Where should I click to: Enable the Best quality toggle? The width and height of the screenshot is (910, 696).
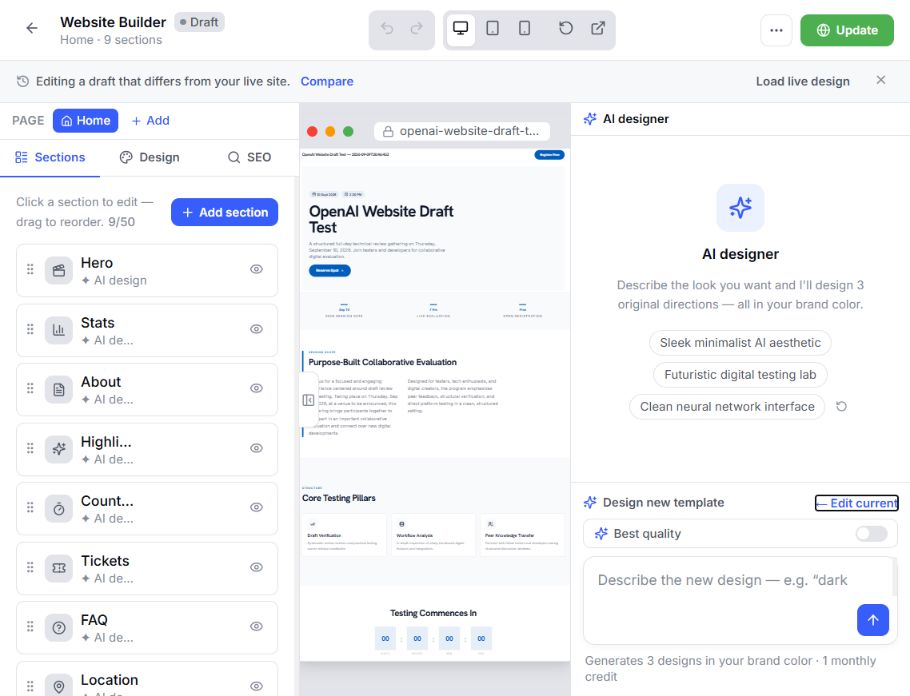871,533
